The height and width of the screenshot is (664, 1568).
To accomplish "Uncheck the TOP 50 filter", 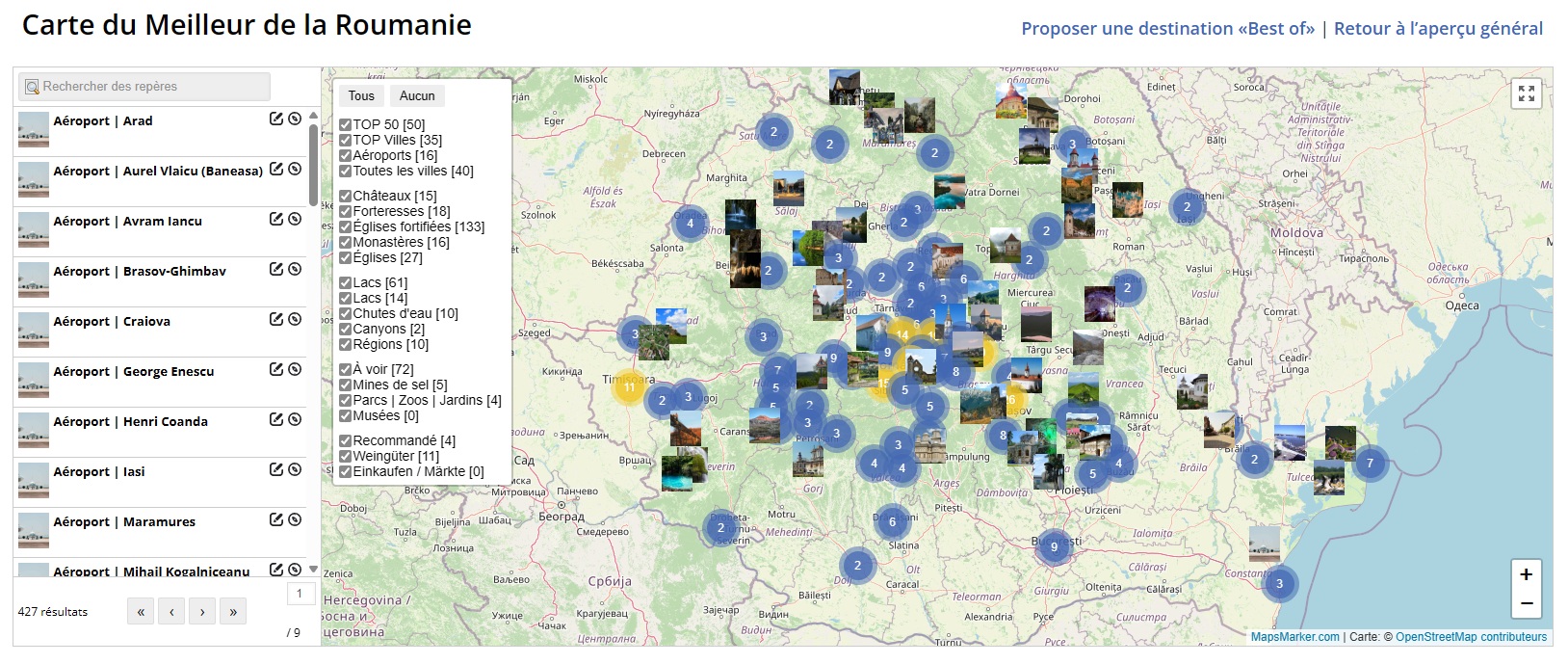I will click(345, 124).
